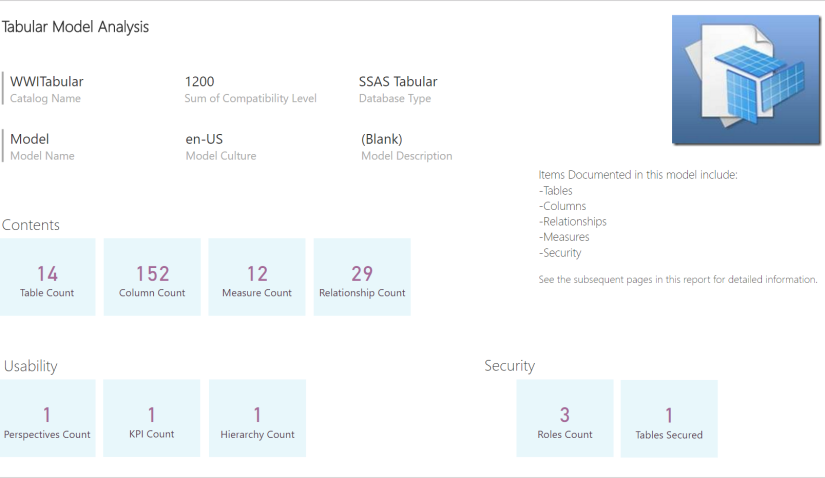
Task: Select the Model Name card
Action: coord(42,146)
